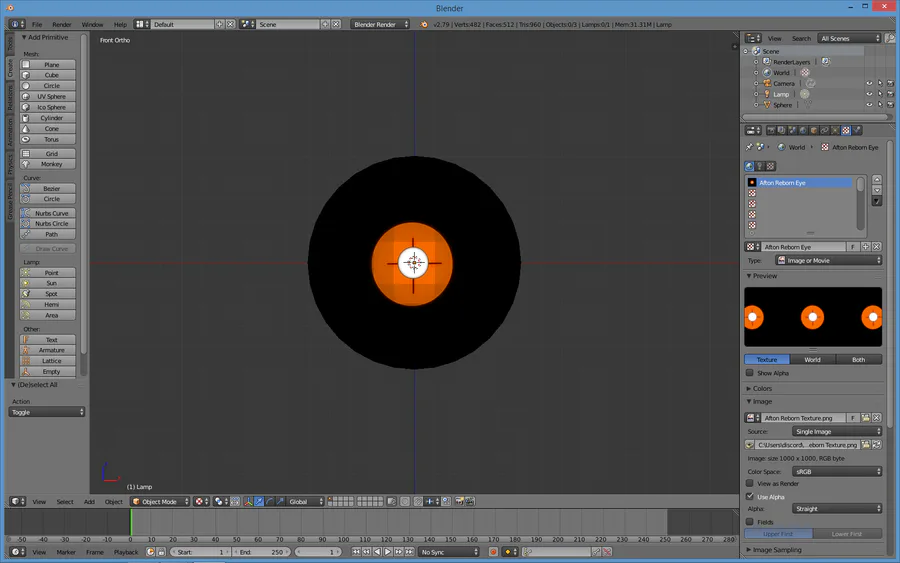Open the Physics properties tab icon
The height and width of the screenshot is (563, 900).
click(x=858, y=131)
